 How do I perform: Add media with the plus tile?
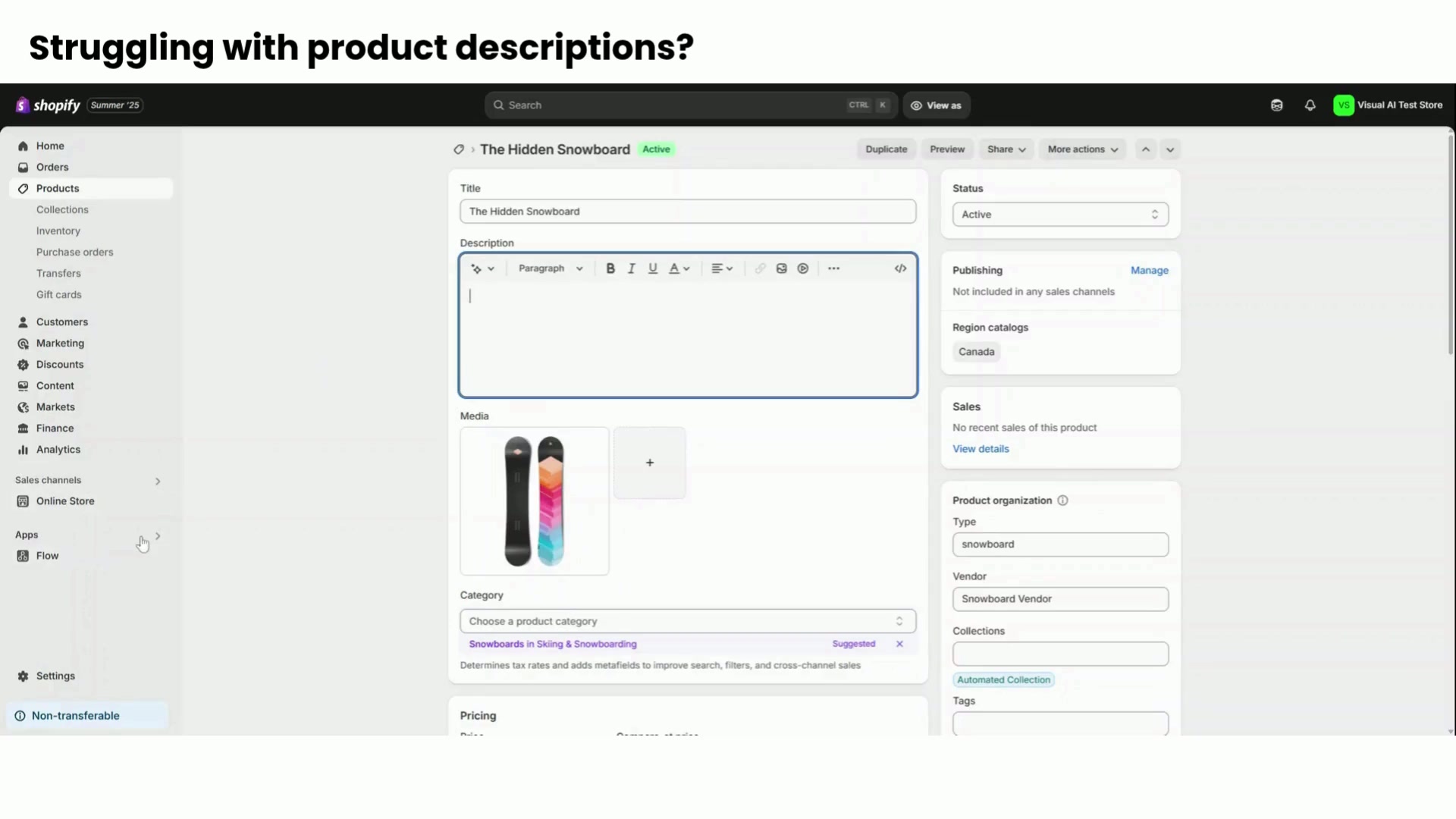(649, 463)
